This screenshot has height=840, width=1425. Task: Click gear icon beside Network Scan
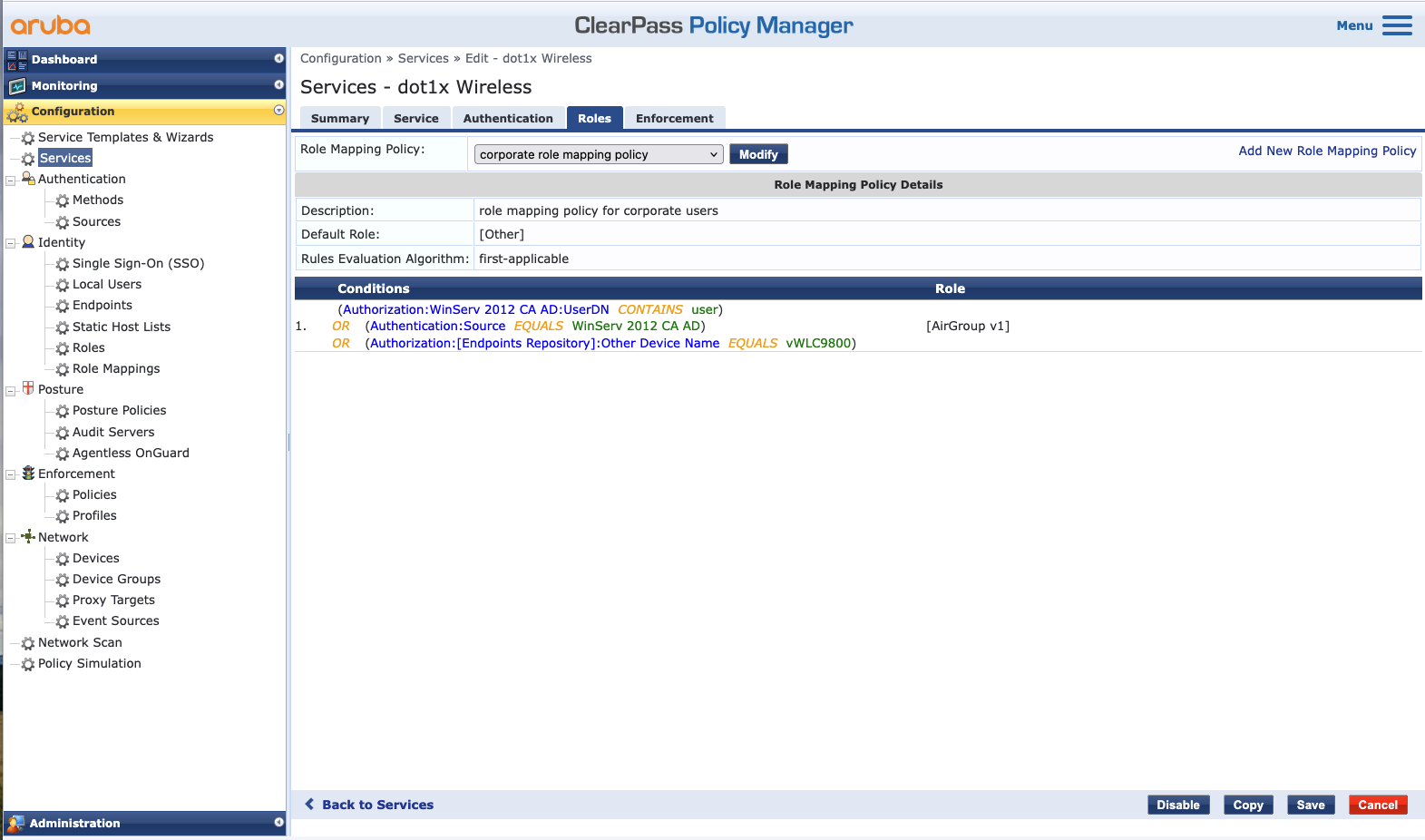point(28,643)
